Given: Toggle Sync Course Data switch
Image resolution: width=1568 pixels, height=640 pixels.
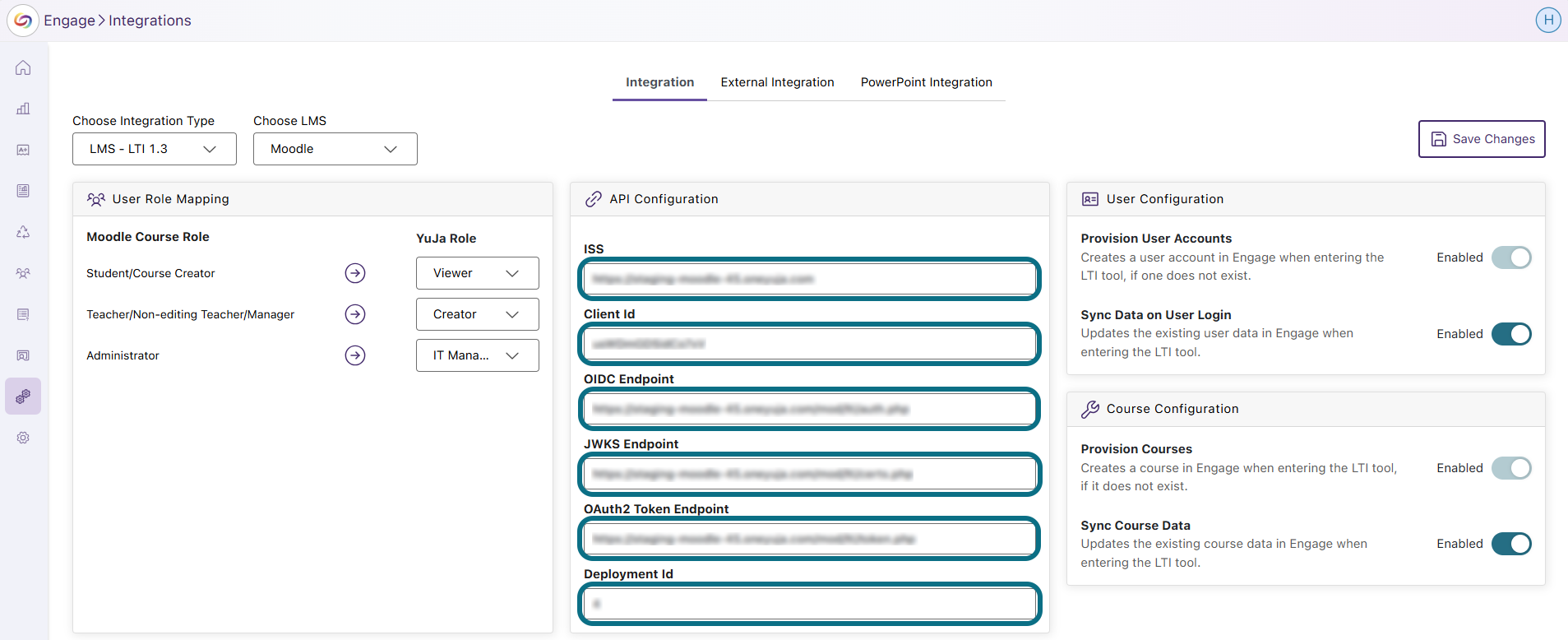Looking at the screenshot, I should point(1511,544).
